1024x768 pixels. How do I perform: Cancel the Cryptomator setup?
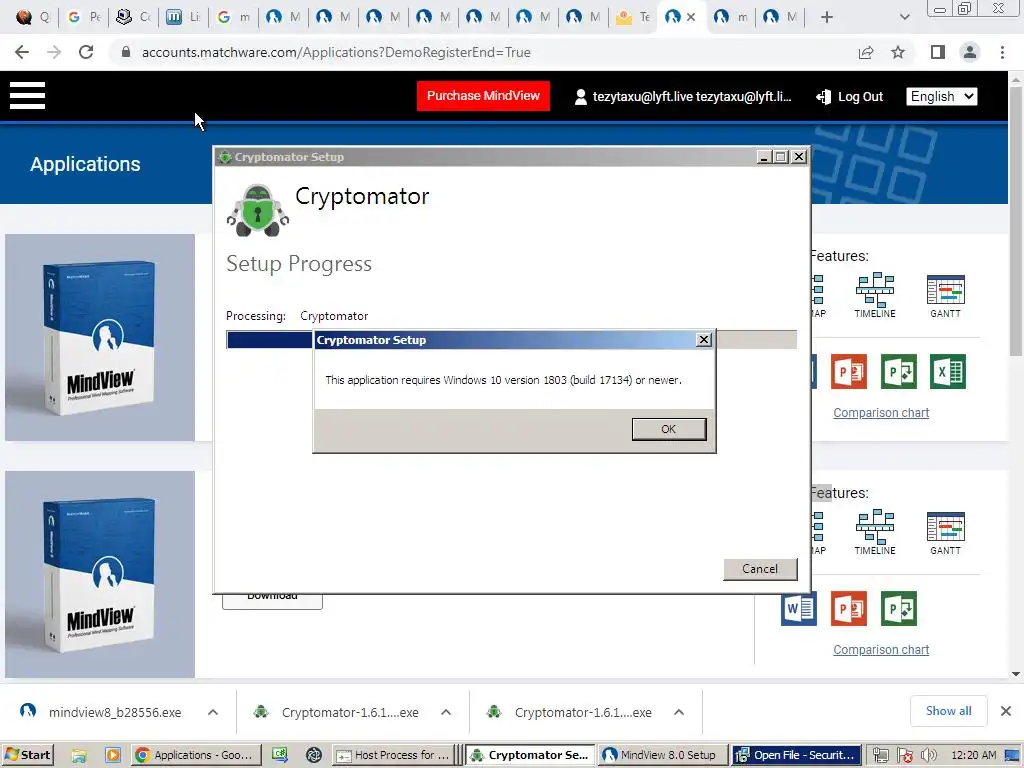pyautogui.click(x=760, y=569)
